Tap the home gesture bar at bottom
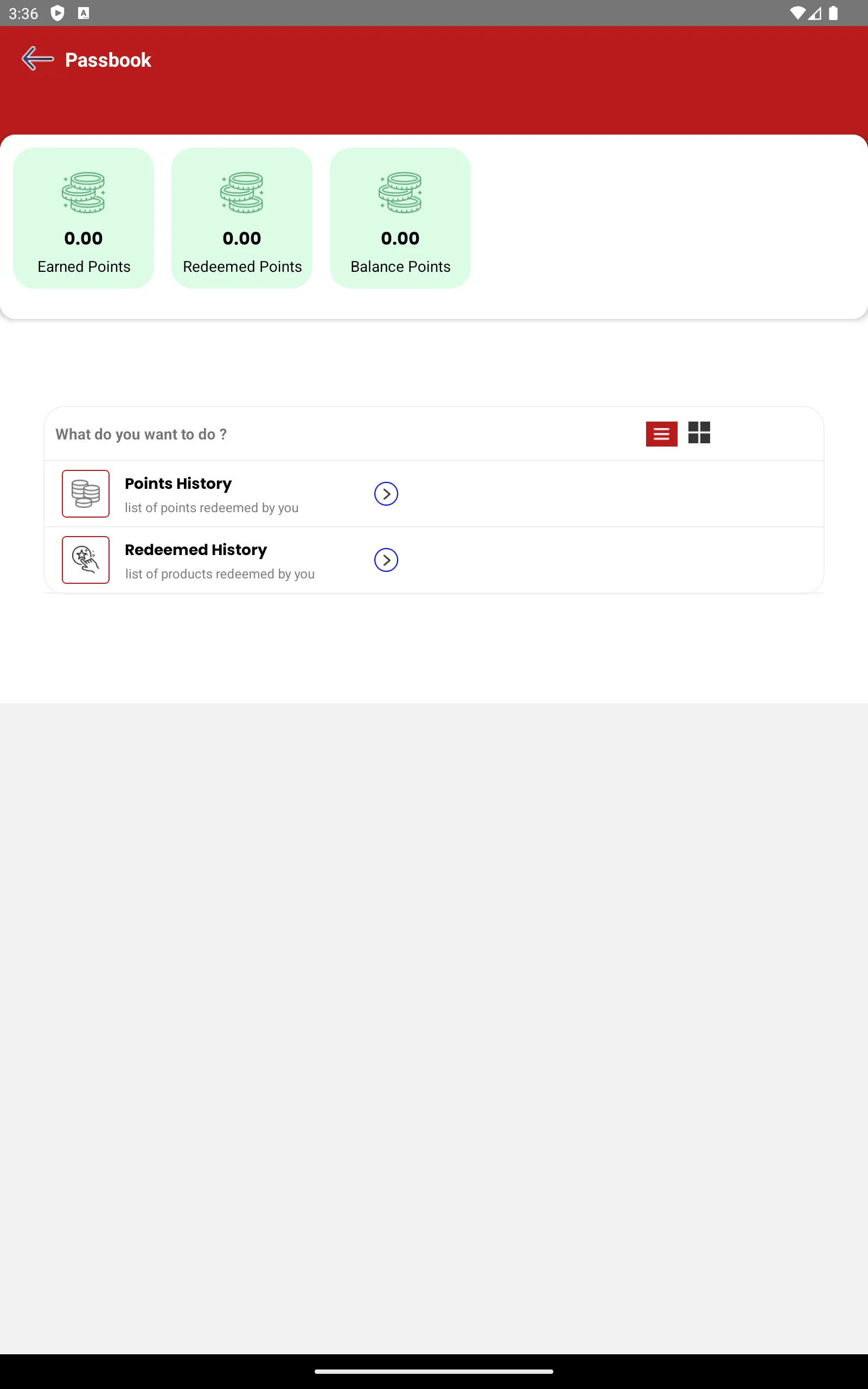 click(434, 1371)
